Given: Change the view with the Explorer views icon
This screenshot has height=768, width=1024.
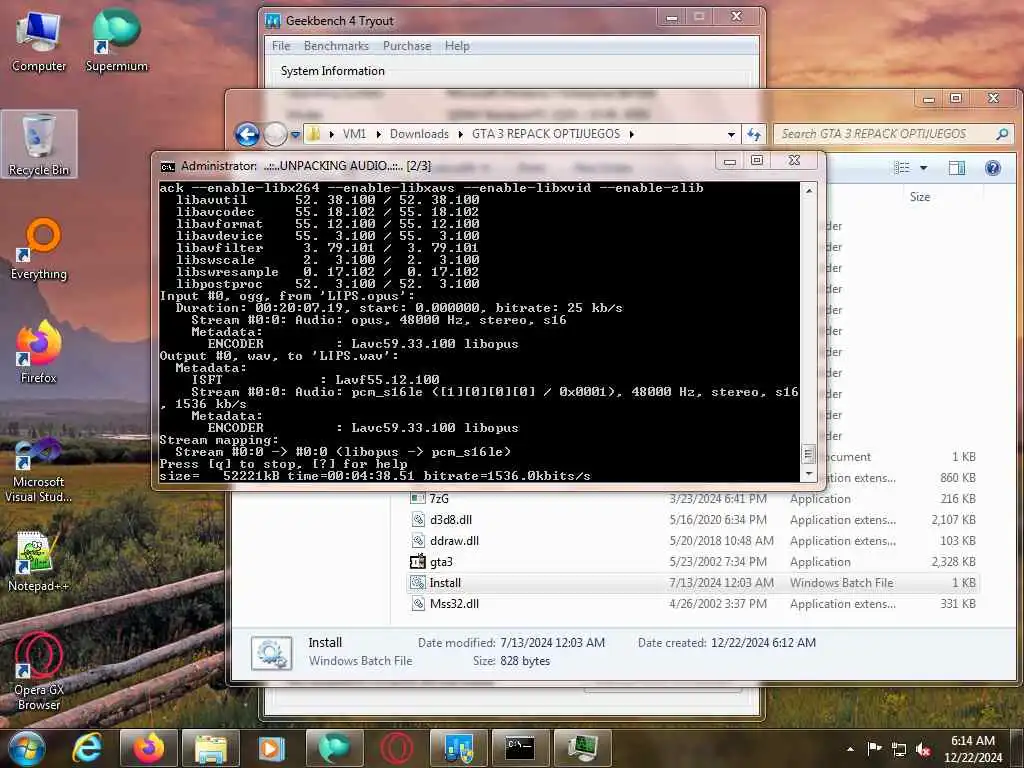Looking at the screenshot, I should (x=902, y=168).
